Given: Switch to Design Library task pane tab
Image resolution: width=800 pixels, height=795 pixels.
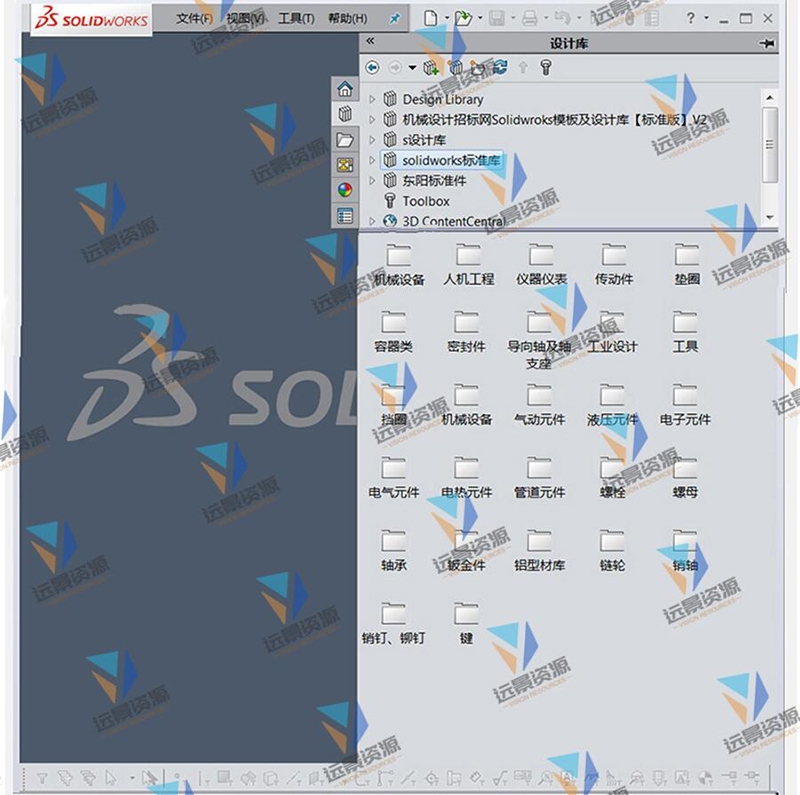Looking at the screenshot, I should click(x=345, y=114).
